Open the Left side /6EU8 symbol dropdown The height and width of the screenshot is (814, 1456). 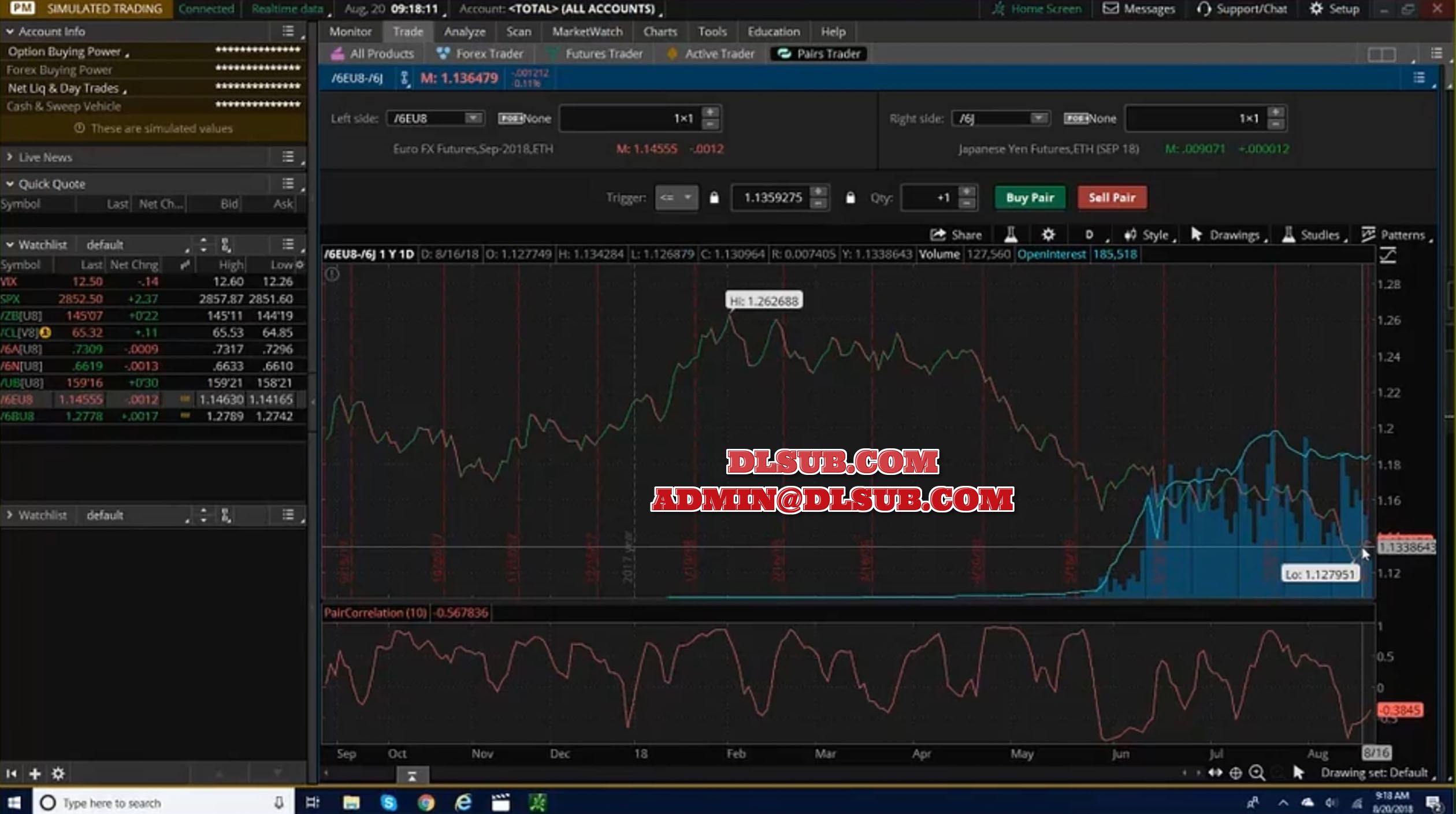[473, 118]
